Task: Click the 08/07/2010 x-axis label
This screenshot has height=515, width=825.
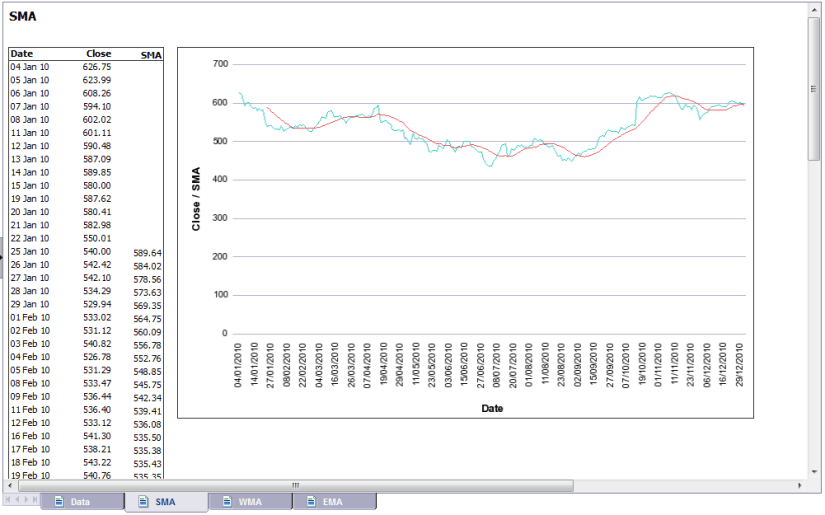Action: point(496,365)
